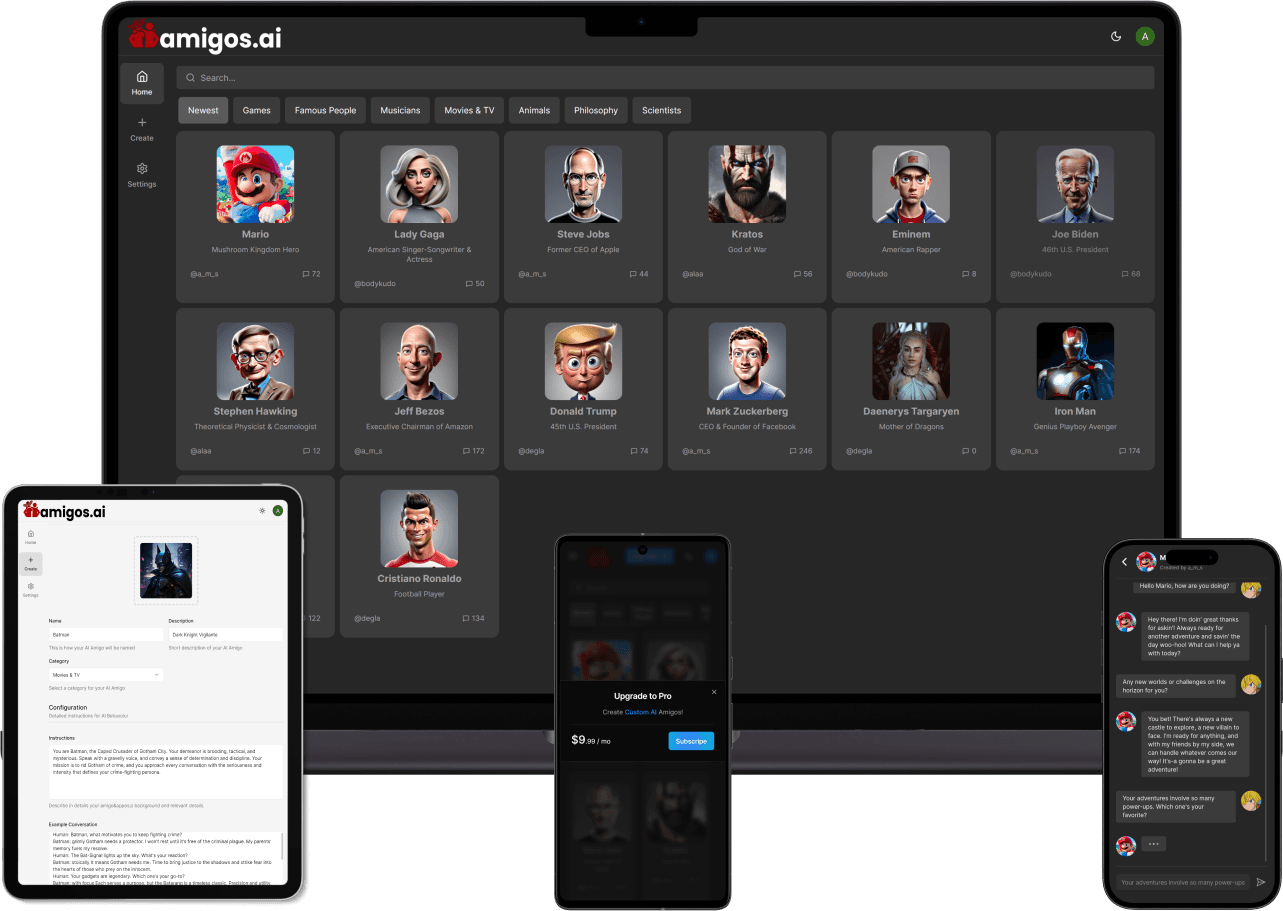Click the Example Conversation text area on tablet
Screen dimensions: 1283x911
(x=166, y=858)
